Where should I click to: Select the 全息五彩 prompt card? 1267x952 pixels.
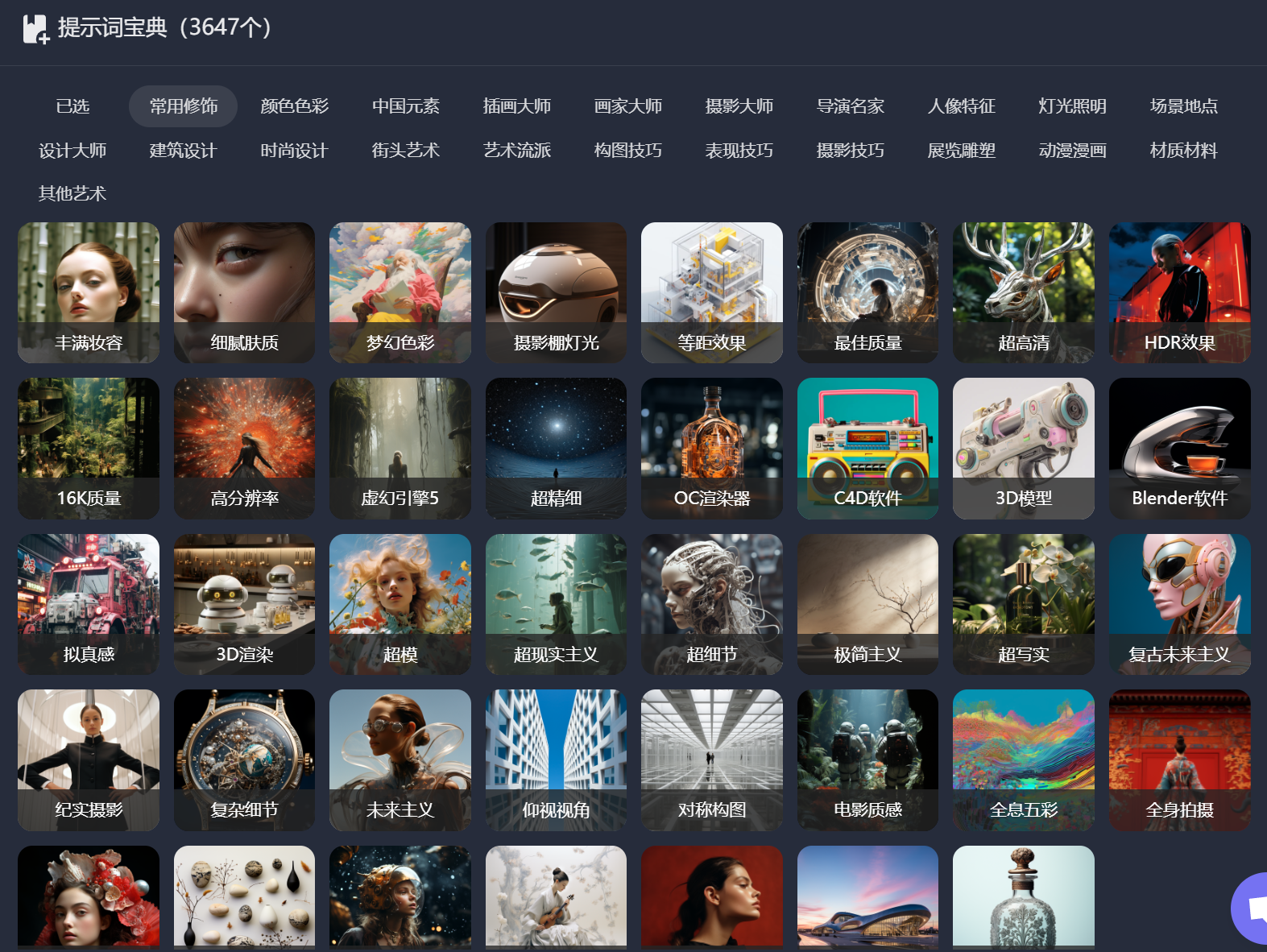1023,760
